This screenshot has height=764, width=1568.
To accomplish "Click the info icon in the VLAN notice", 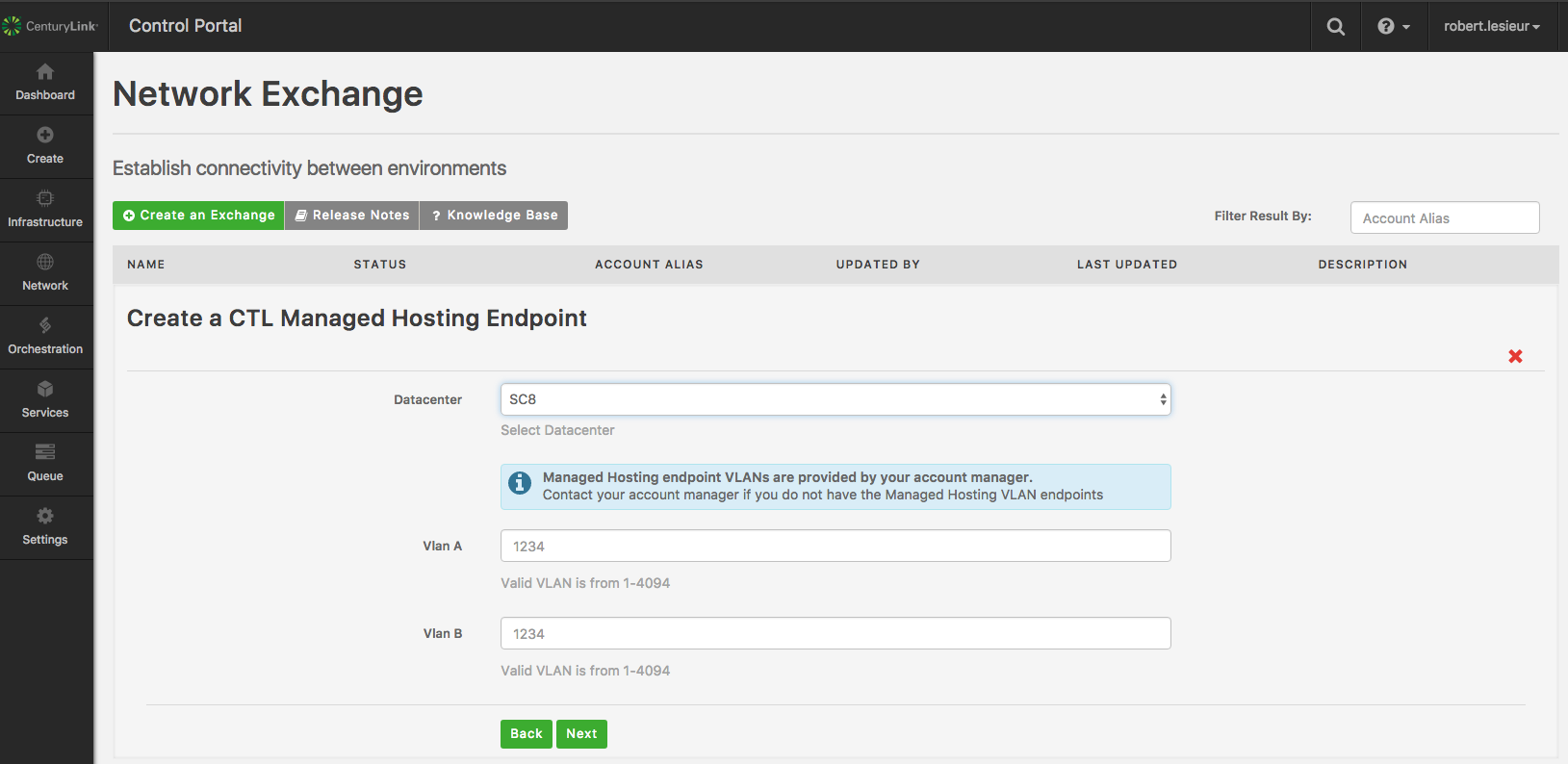I will pos(520,483).
